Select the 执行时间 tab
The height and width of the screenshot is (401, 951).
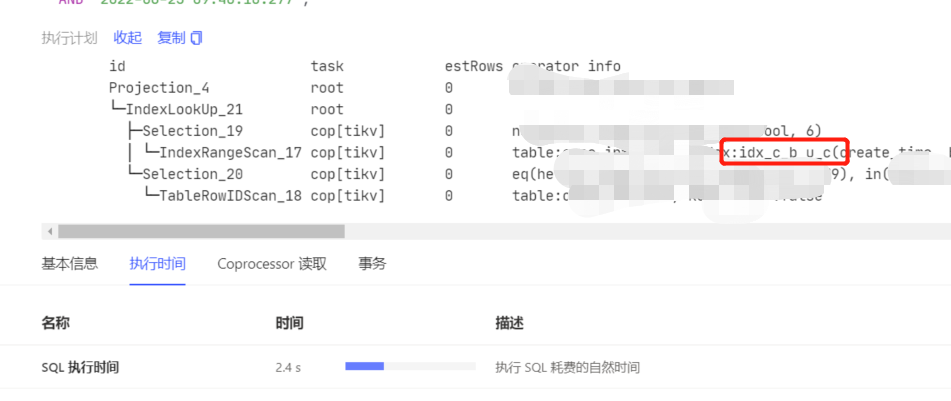point(157,264)
